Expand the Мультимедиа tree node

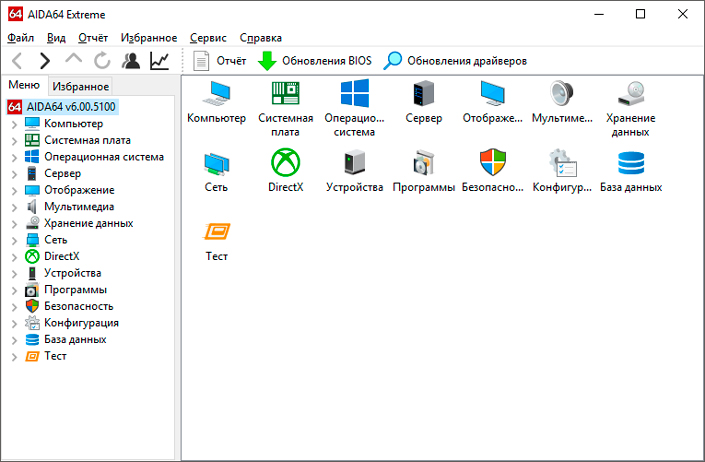14,207
